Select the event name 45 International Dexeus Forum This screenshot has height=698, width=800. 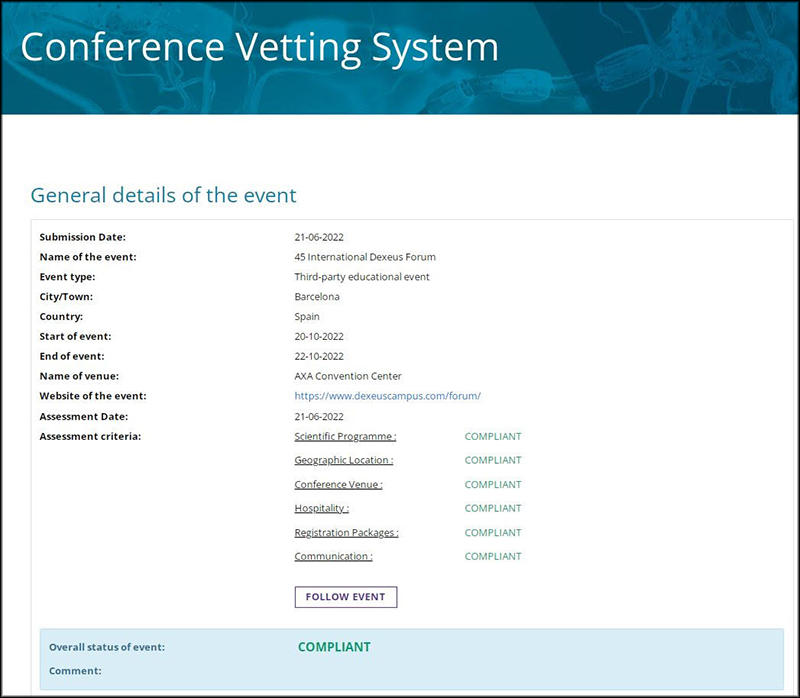[x=365, y=257]
